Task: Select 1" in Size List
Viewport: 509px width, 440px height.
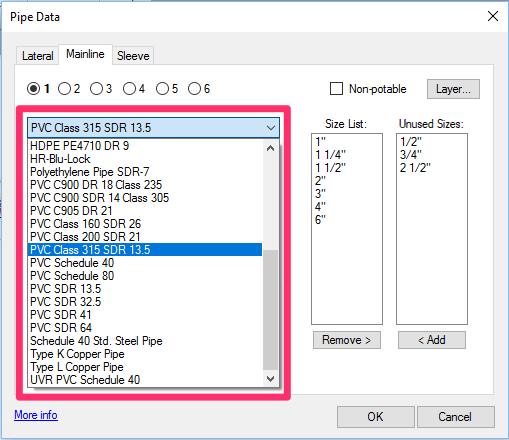Action: point(347,142)
